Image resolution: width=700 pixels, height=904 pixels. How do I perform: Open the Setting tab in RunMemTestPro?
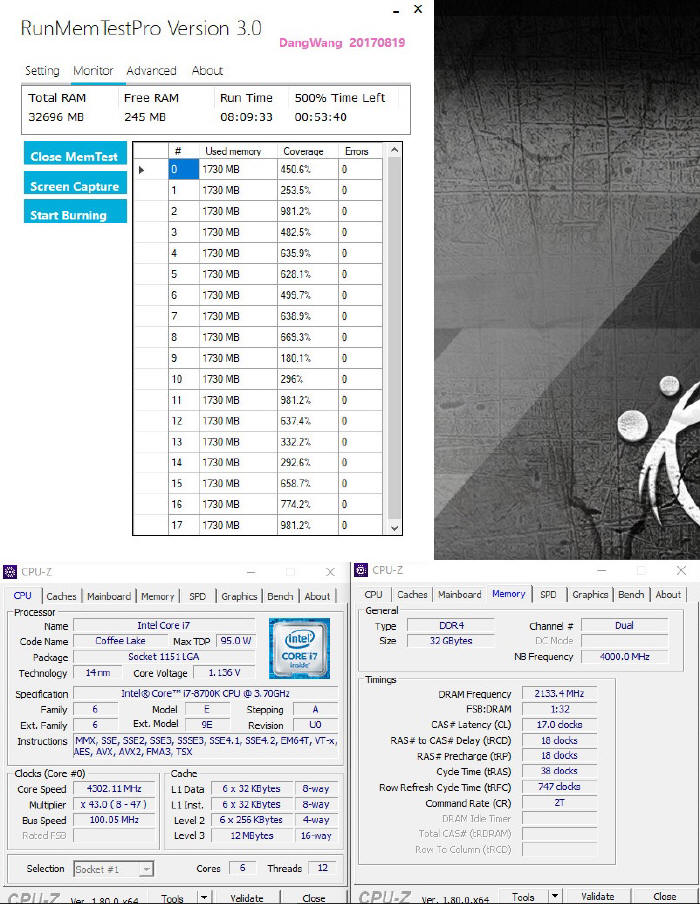42,71
